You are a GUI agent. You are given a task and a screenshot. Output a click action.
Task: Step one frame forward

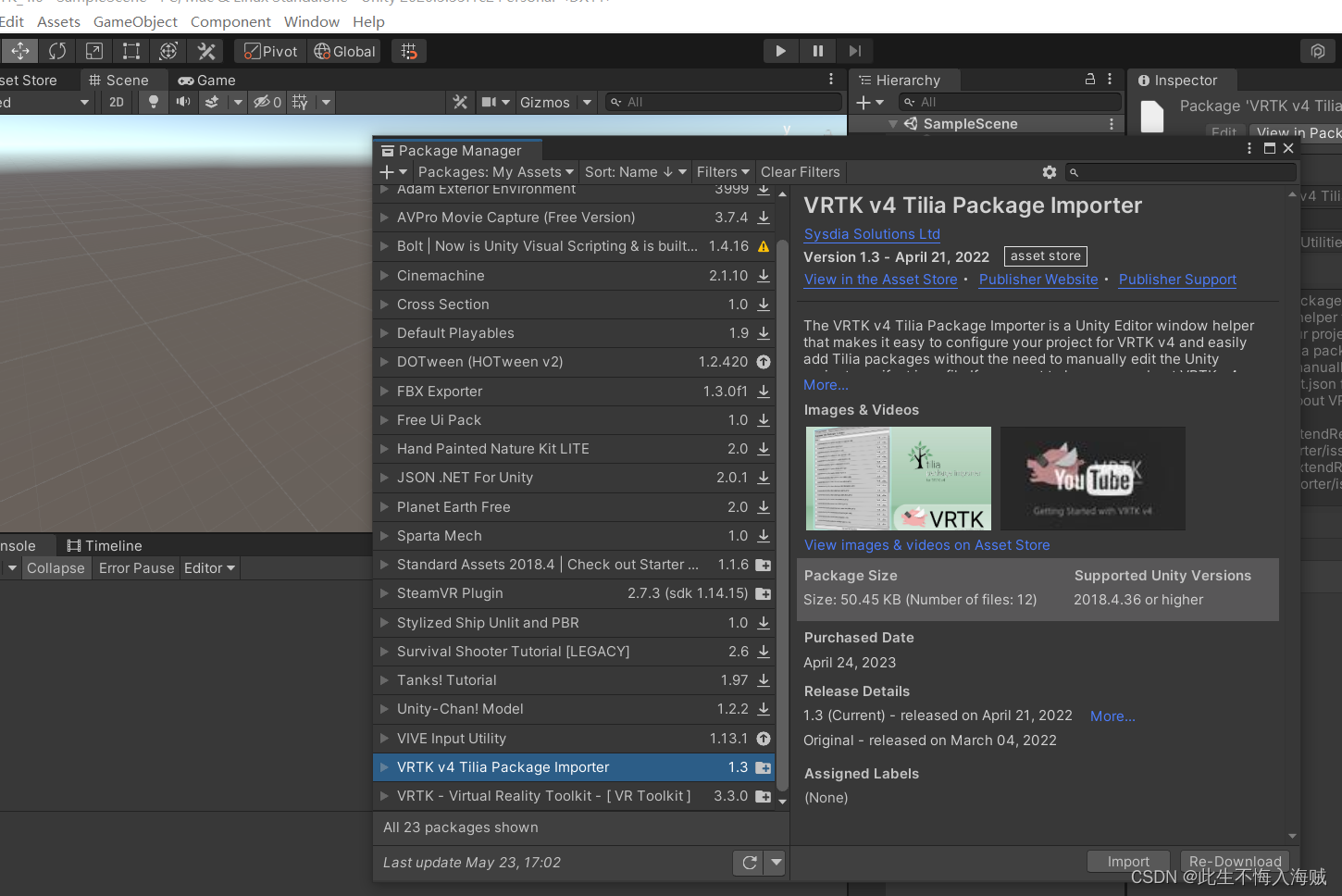855,51
